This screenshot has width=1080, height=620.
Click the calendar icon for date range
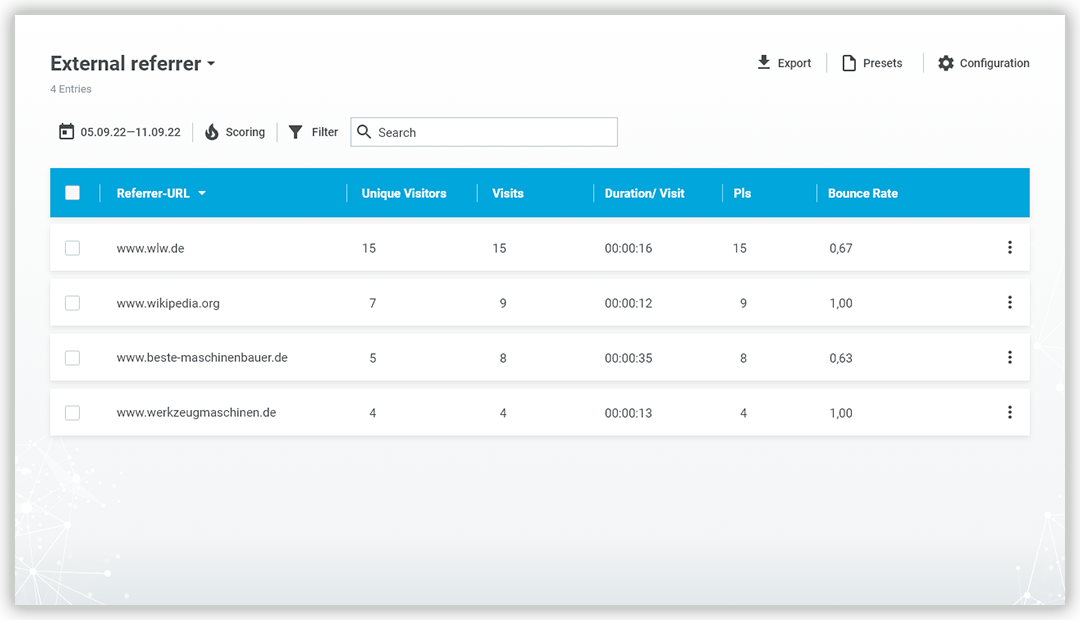66,132
